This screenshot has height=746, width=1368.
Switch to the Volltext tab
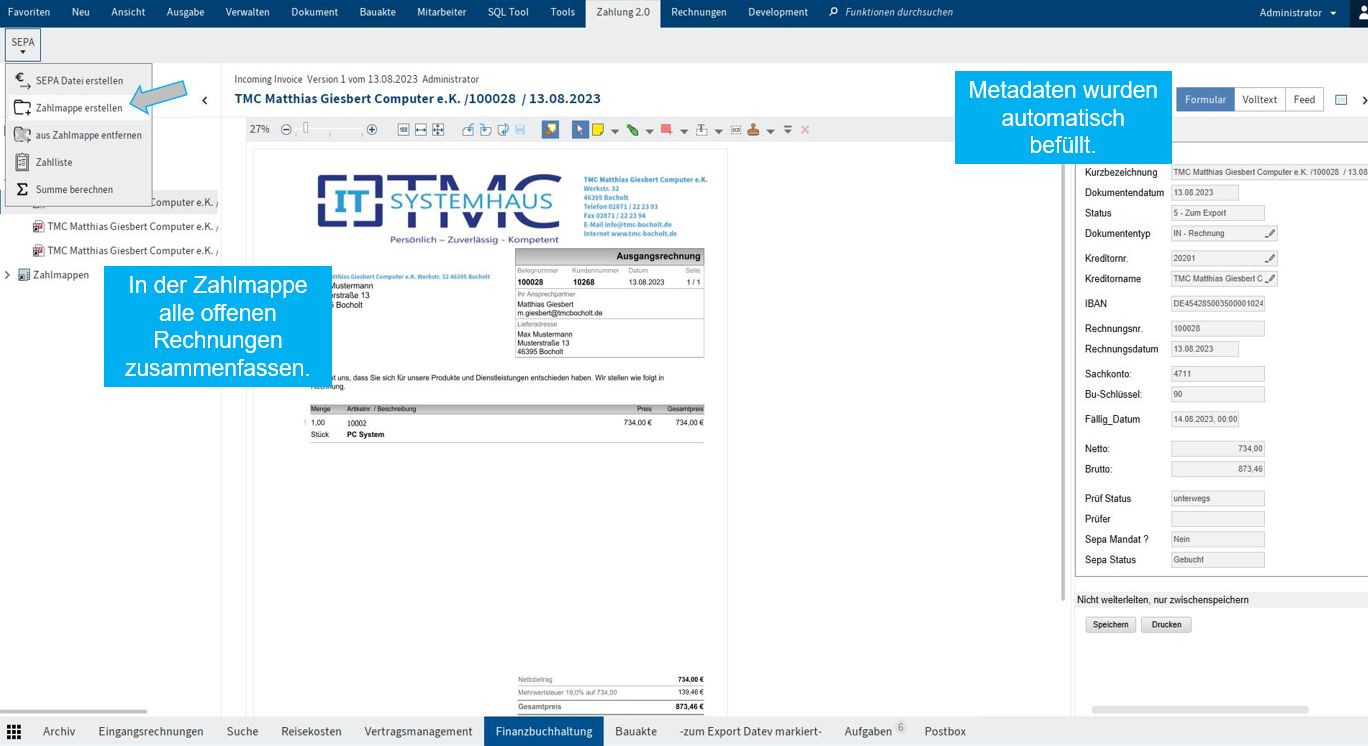[x=1259, y=100]
